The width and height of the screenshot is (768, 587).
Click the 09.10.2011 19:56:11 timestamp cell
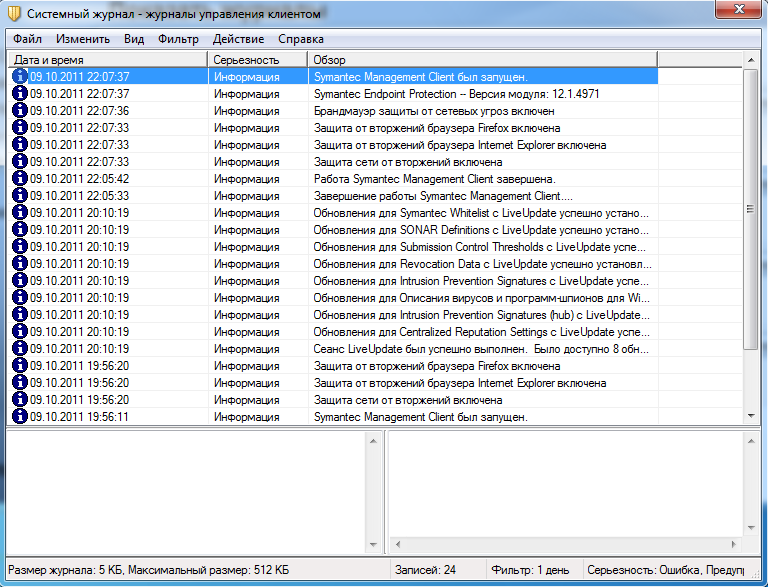[79, 416]
